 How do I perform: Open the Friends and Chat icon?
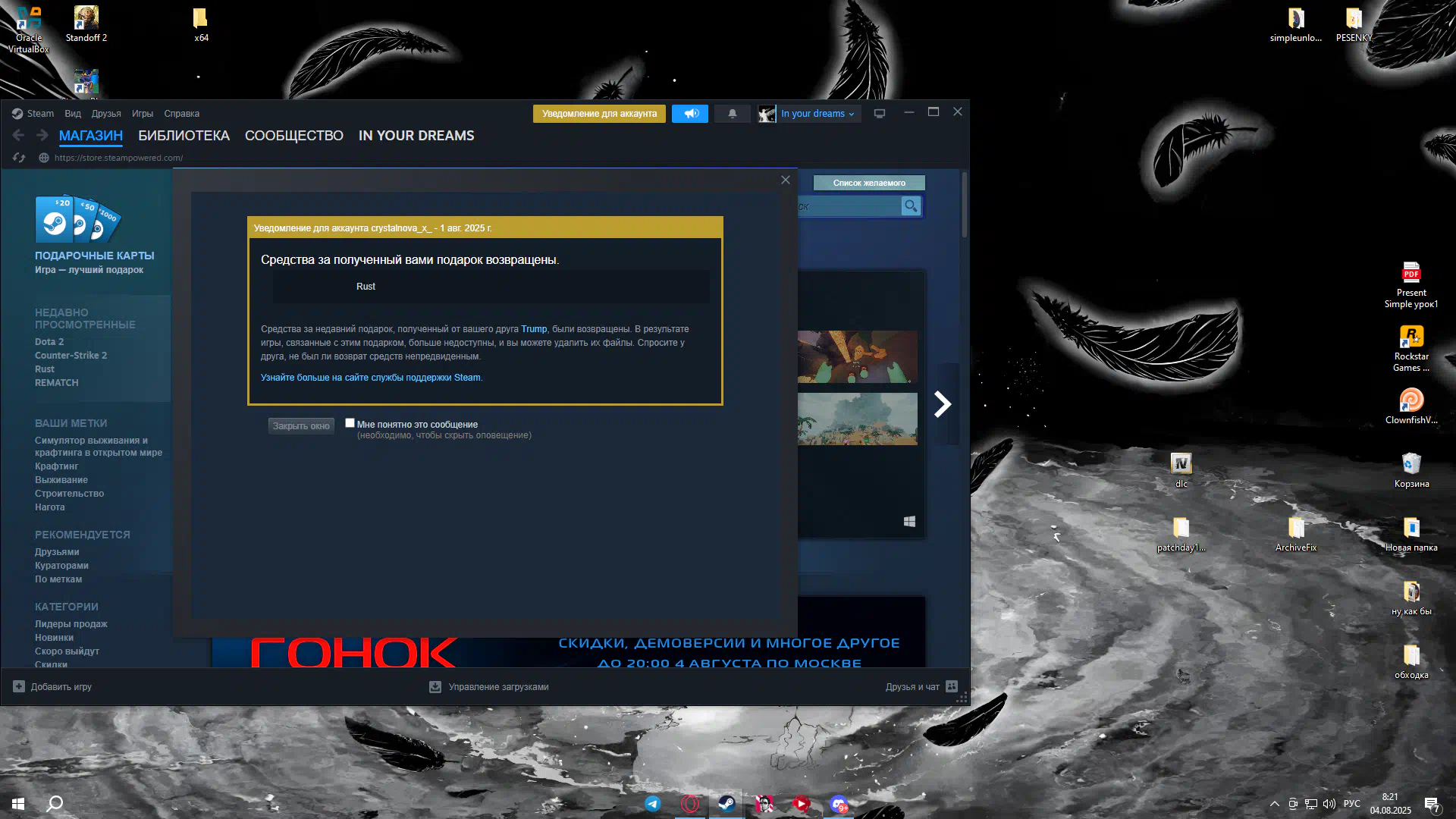pos(952,686)
